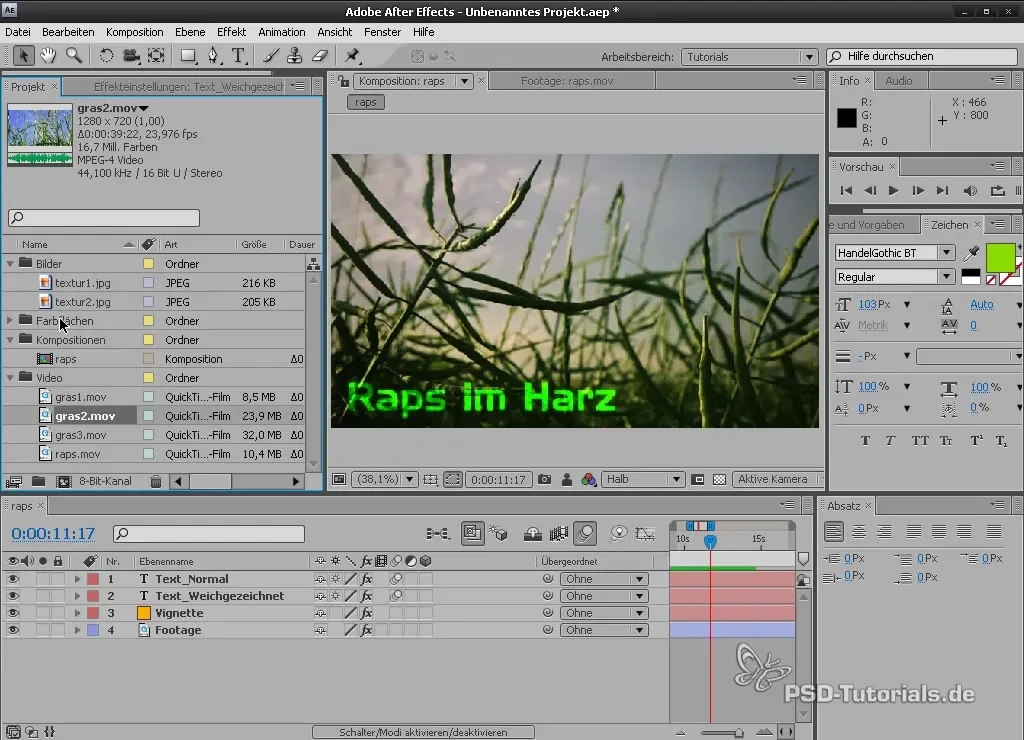Click the snapshot camera icon in viewer
The width and height of the screenshot is (1024, 740).
point(544,479)
